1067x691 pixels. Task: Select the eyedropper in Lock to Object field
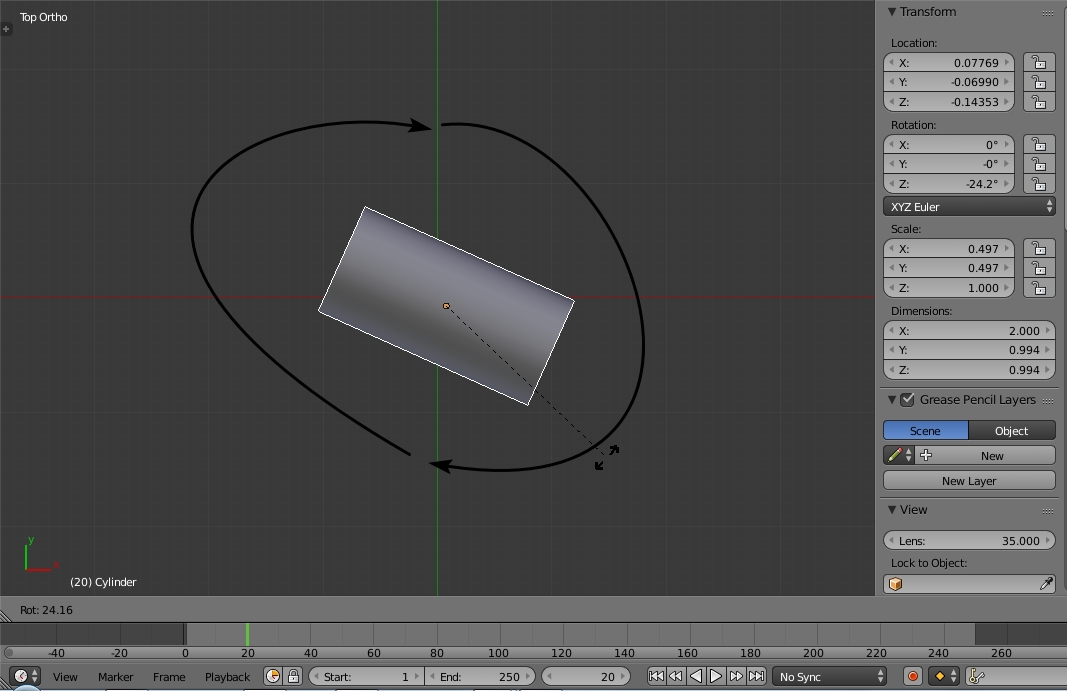[x=1048, y=583]
